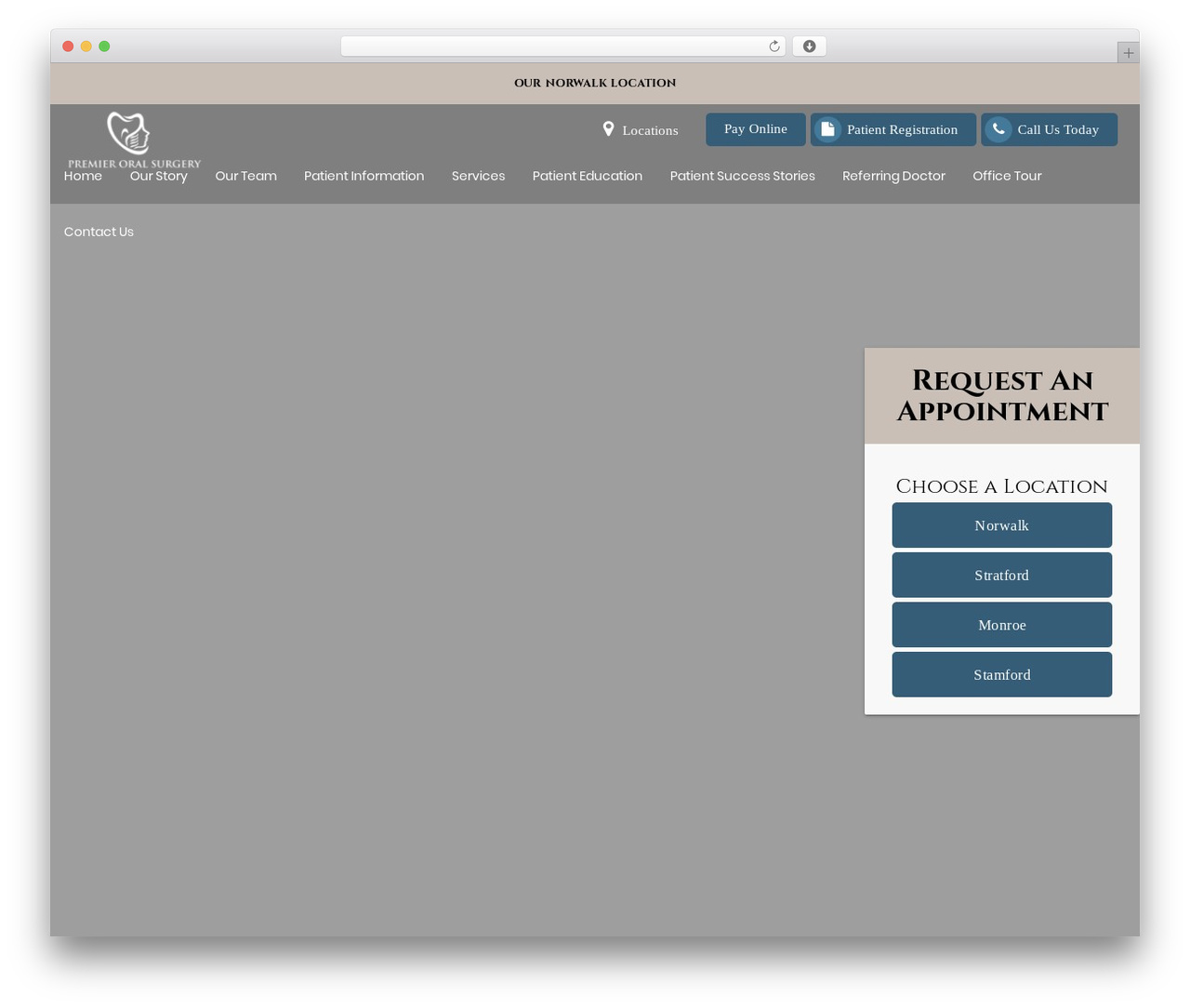The image size is (1190, 1008).
Task: Click the Request An Appointment heading
Action: coord(1002,395)
